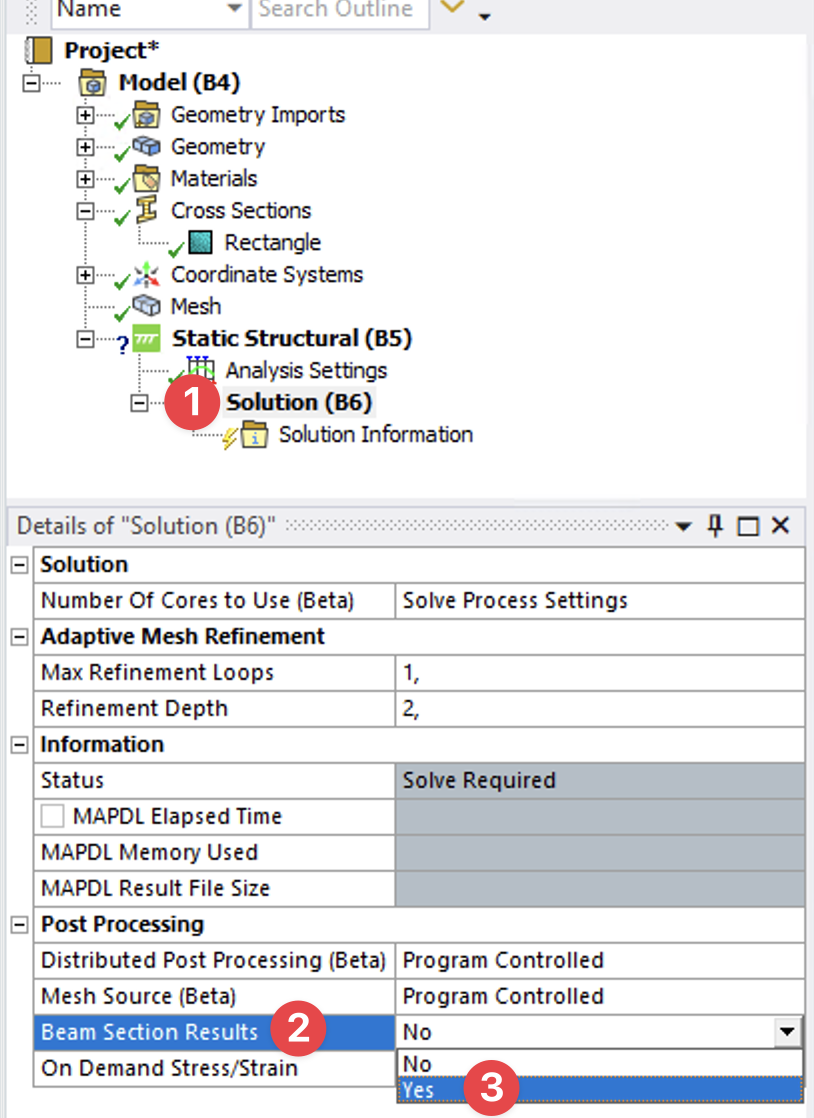Click the Rectangle cross section icon
The height and width of the screenshot is (1118, 814).
pyautogui.click(x=201, y=243)
